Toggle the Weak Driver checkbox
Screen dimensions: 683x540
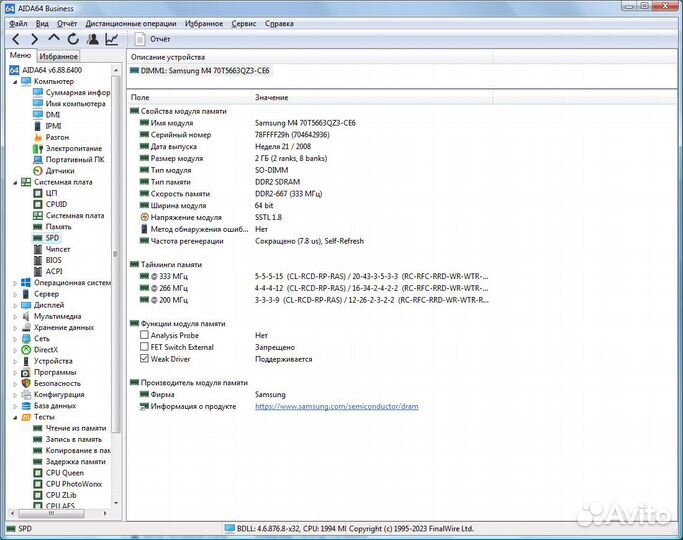[144, 358]
